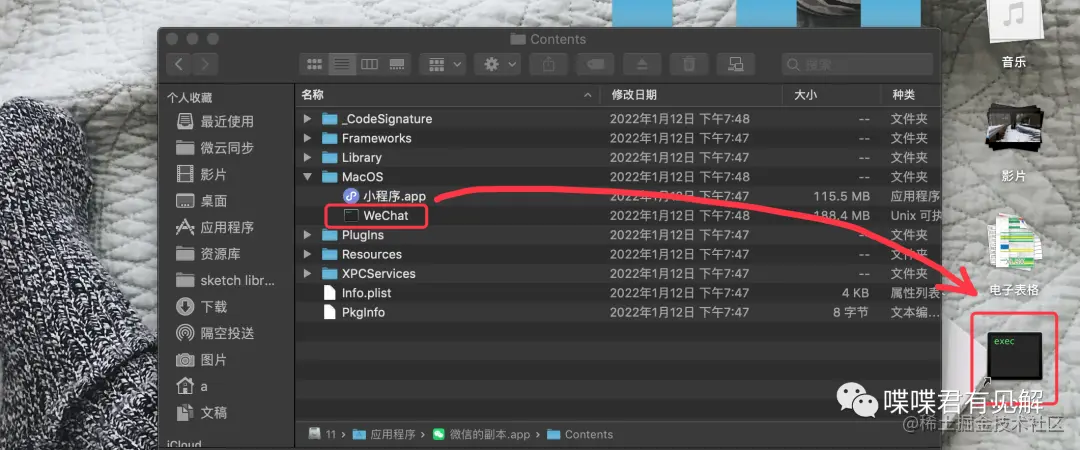The height and width of the screenshot is (450, 1080).
Task: Open 下载 in the sidebar
Action: pos(202,307)
